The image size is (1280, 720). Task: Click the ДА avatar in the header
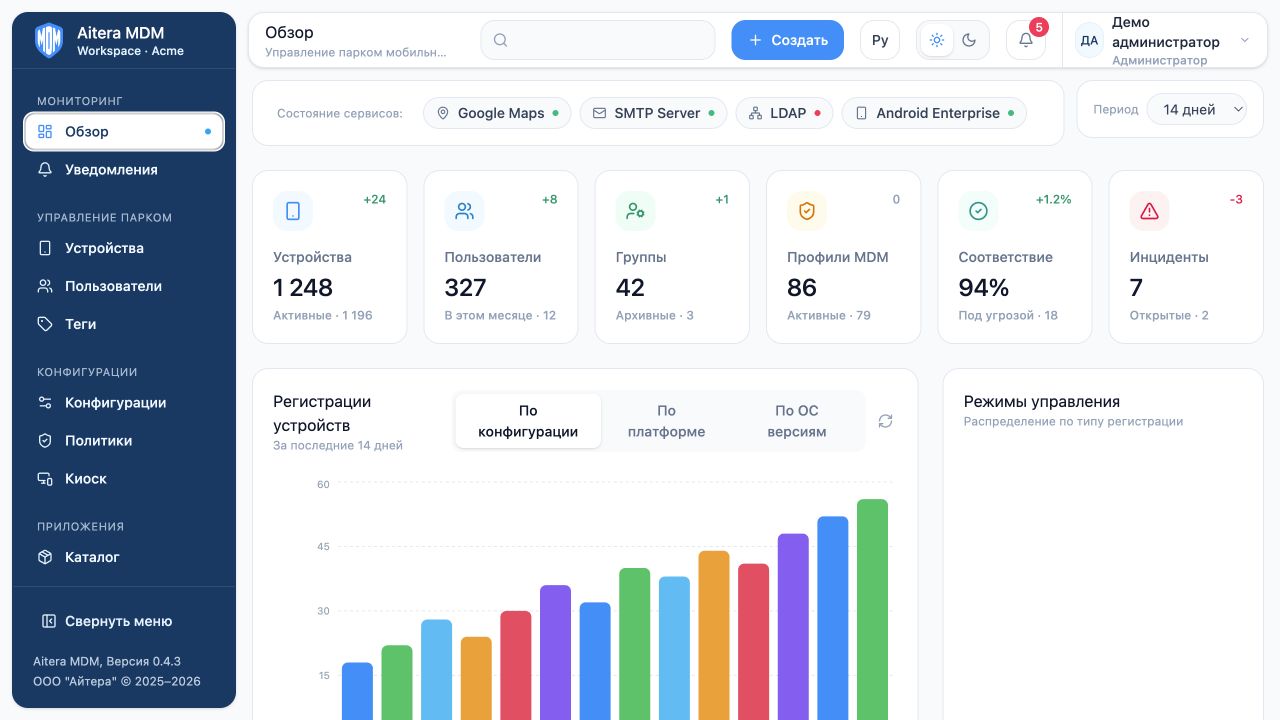pos(1090,40)
